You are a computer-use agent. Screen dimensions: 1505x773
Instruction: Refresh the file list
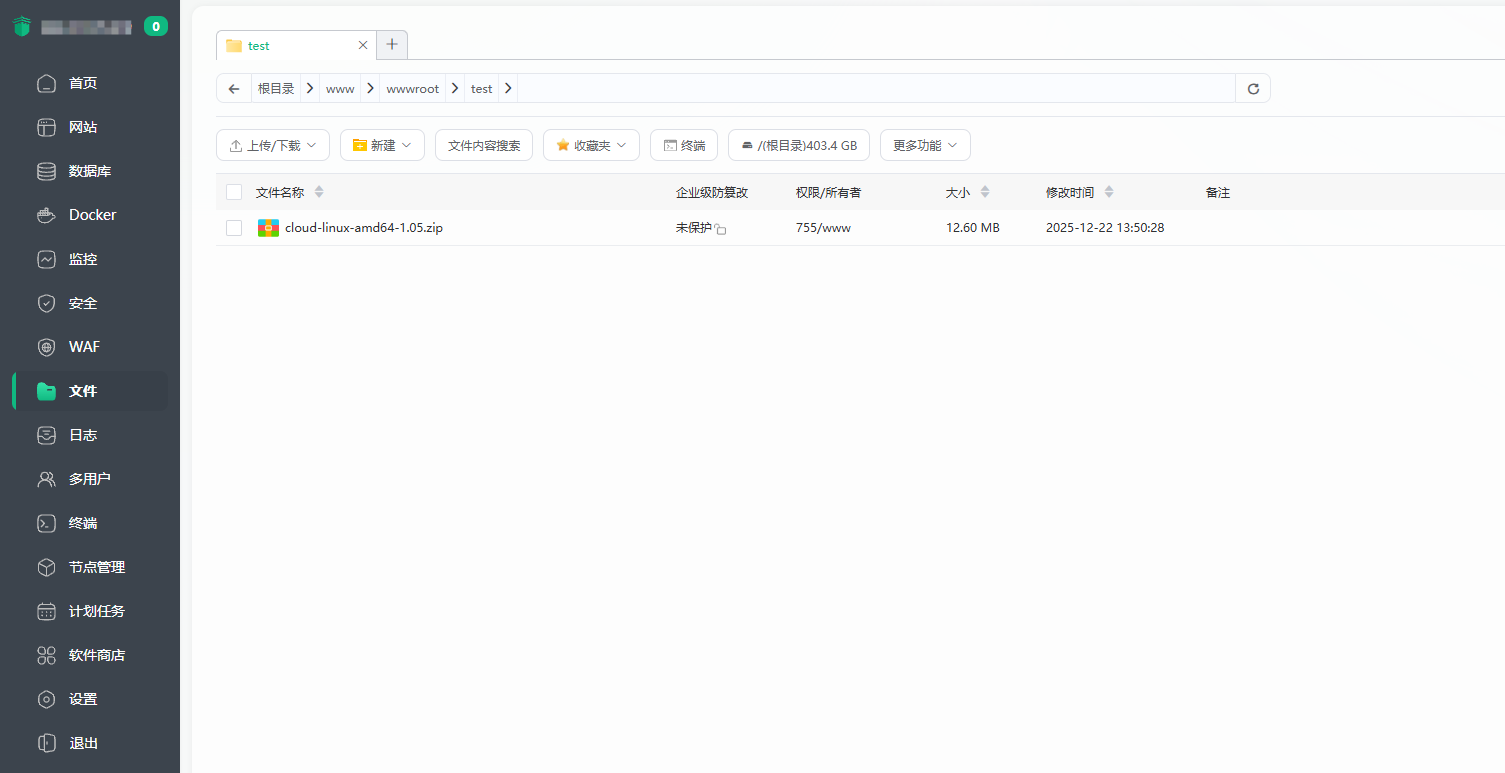point(1253,88)
